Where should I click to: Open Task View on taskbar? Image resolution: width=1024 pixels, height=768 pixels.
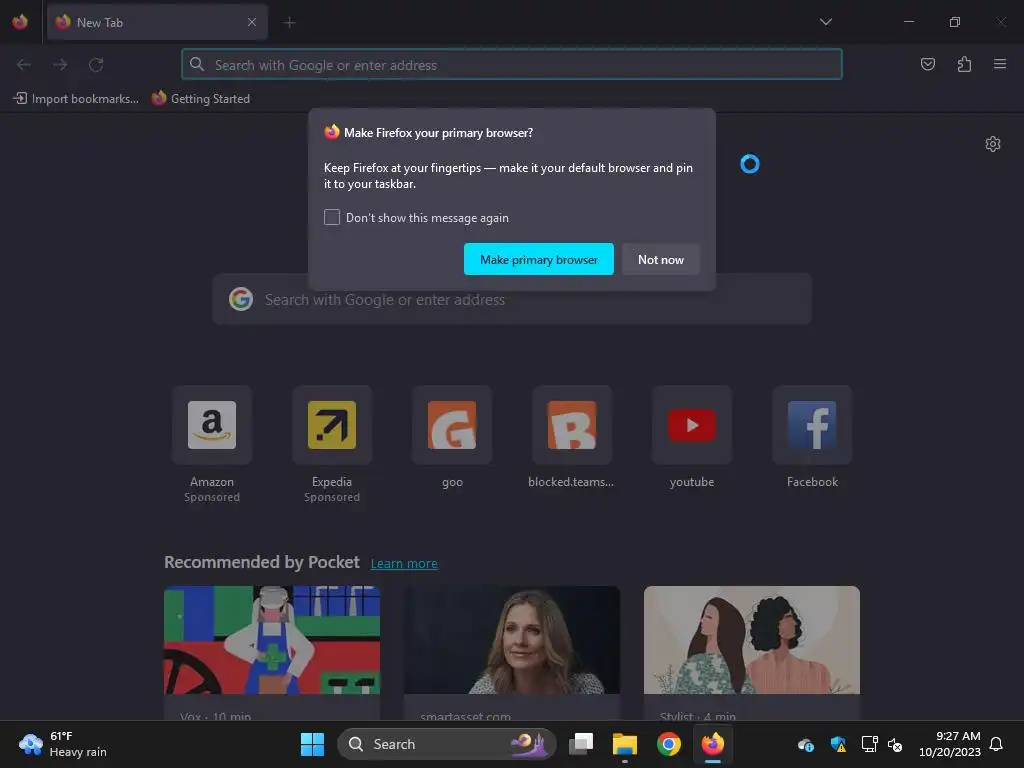tap(581, 744)
